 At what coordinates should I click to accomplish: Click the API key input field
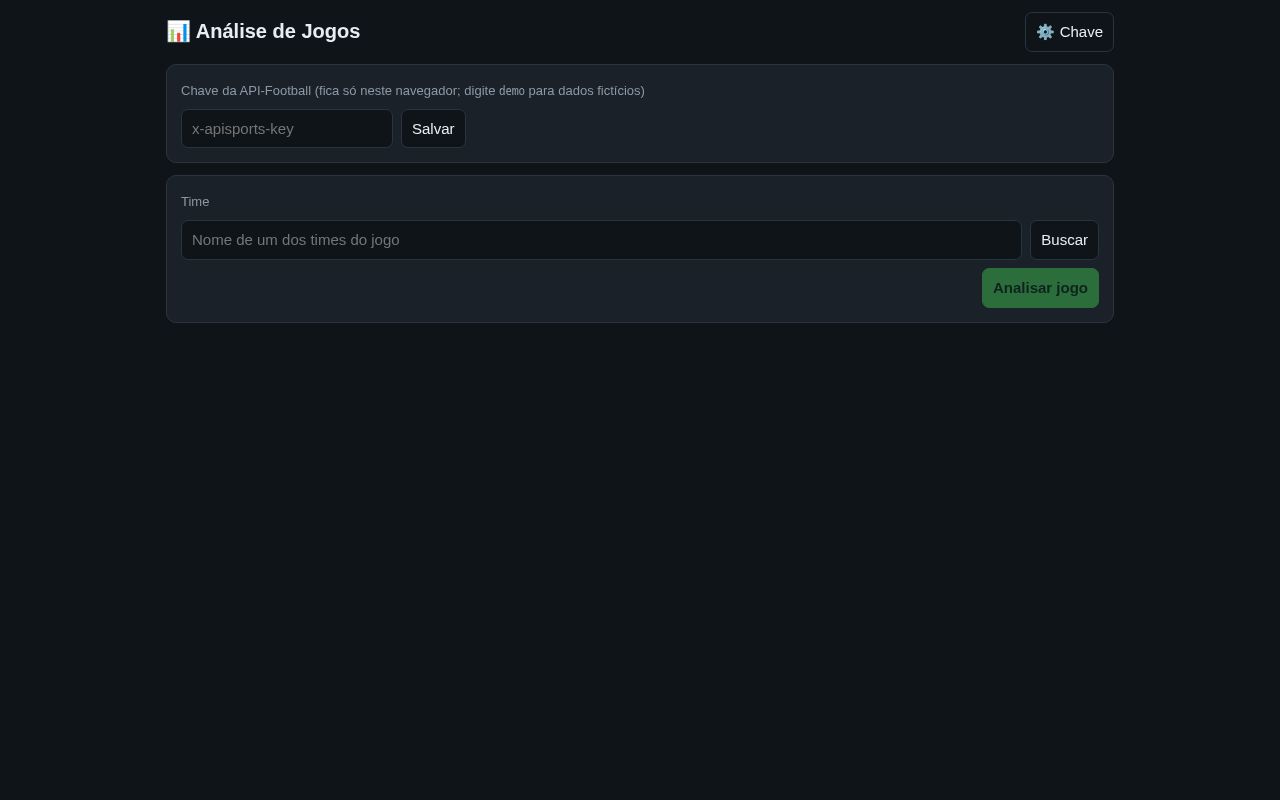287,129
